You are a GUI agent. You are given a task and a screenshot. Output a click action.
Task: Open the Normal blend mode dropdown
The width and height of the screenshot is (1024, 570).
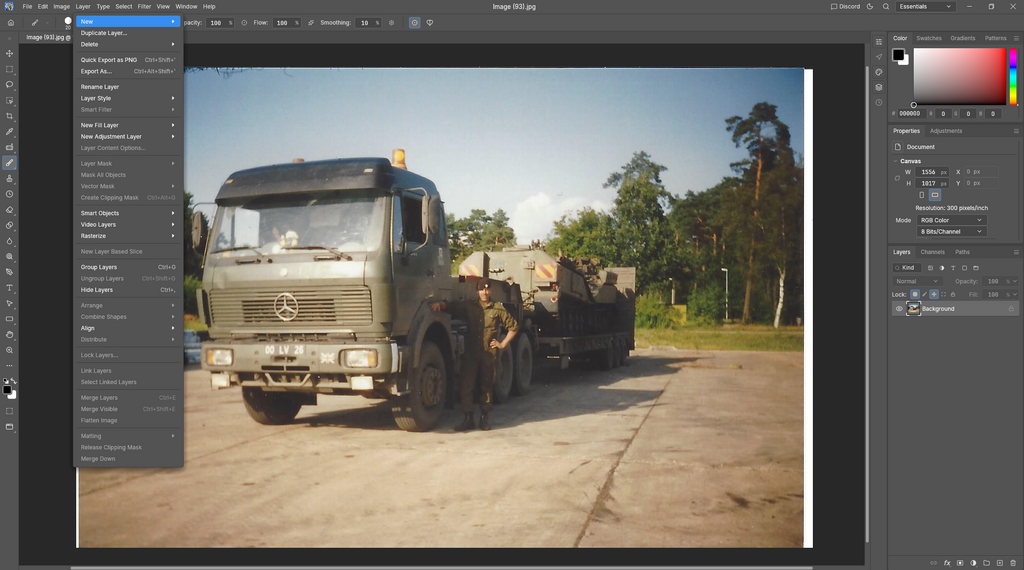click(x=916, y=281)
